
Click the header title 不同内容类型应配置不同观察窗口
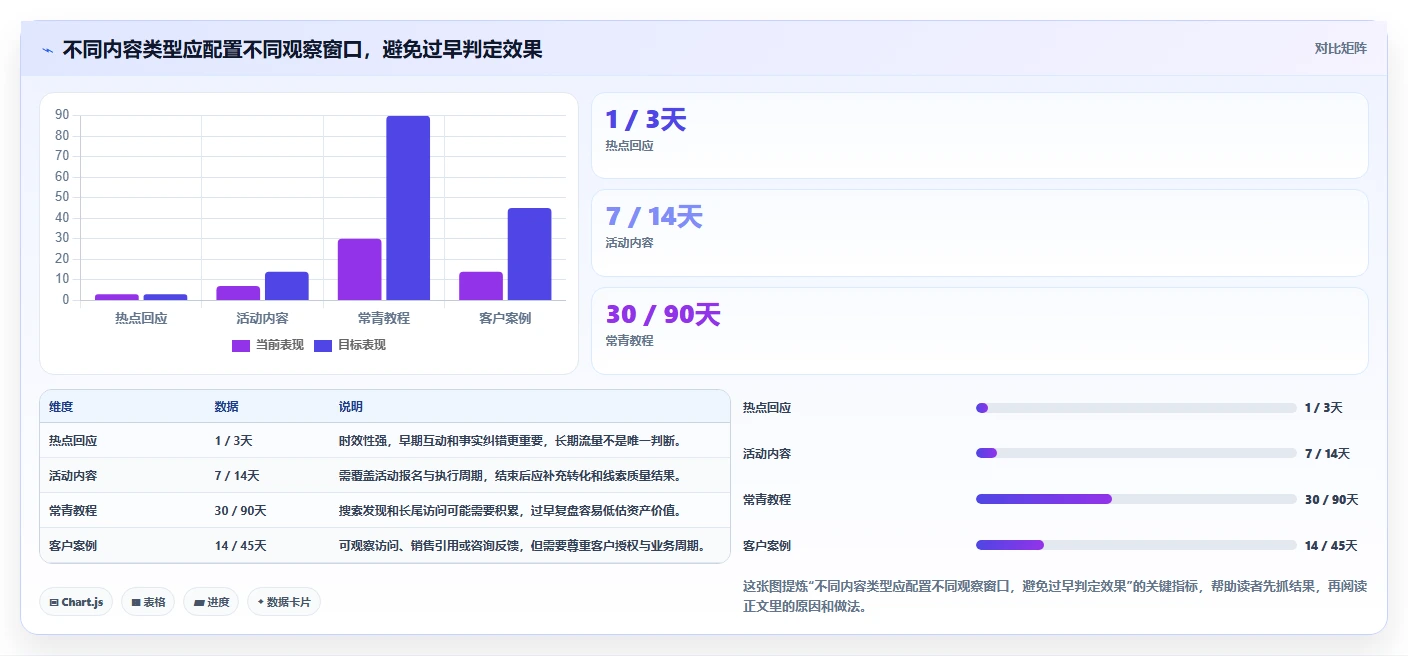[302, 49]
